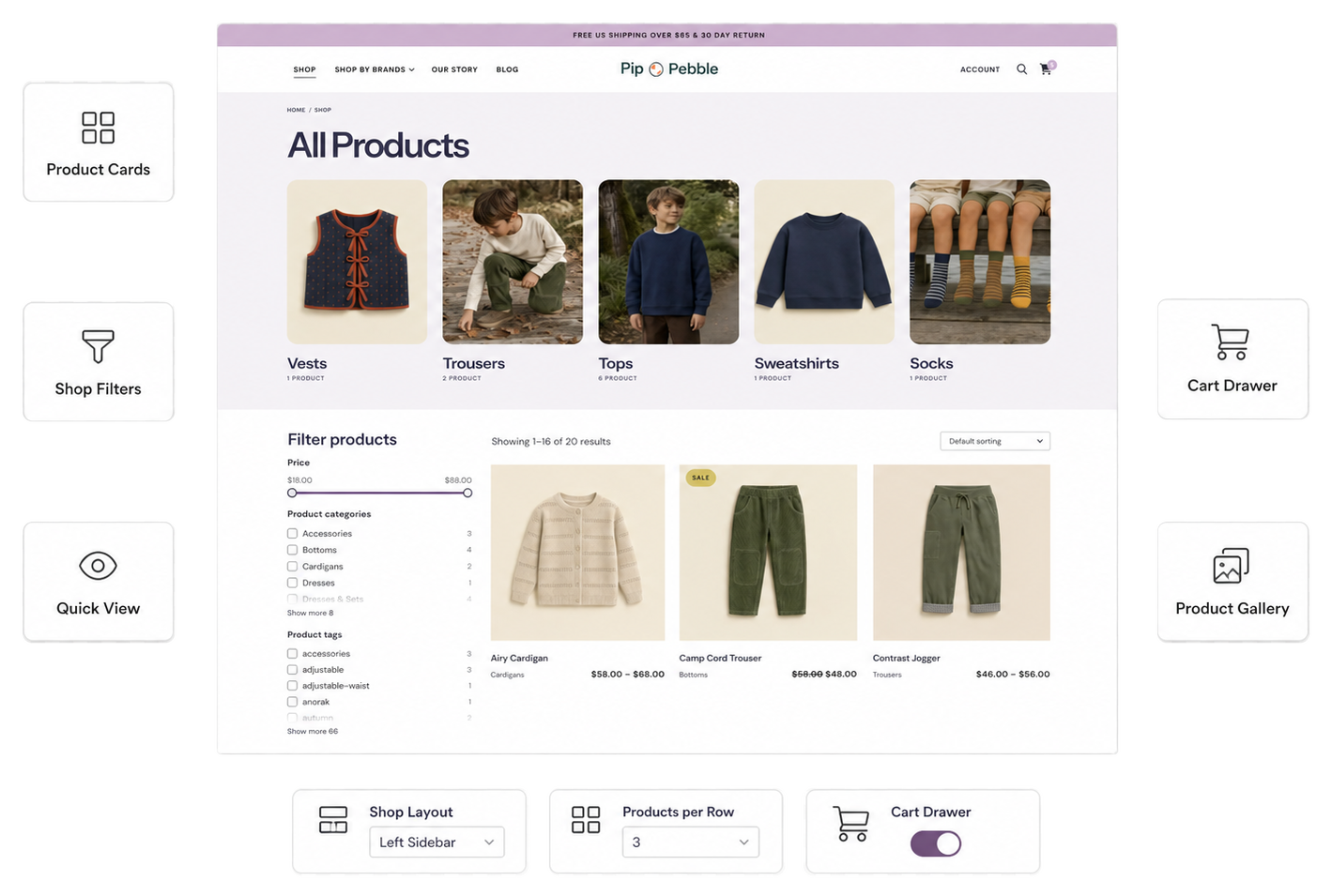Click the '$58.00 – $68.00' price text

point(627,674)
